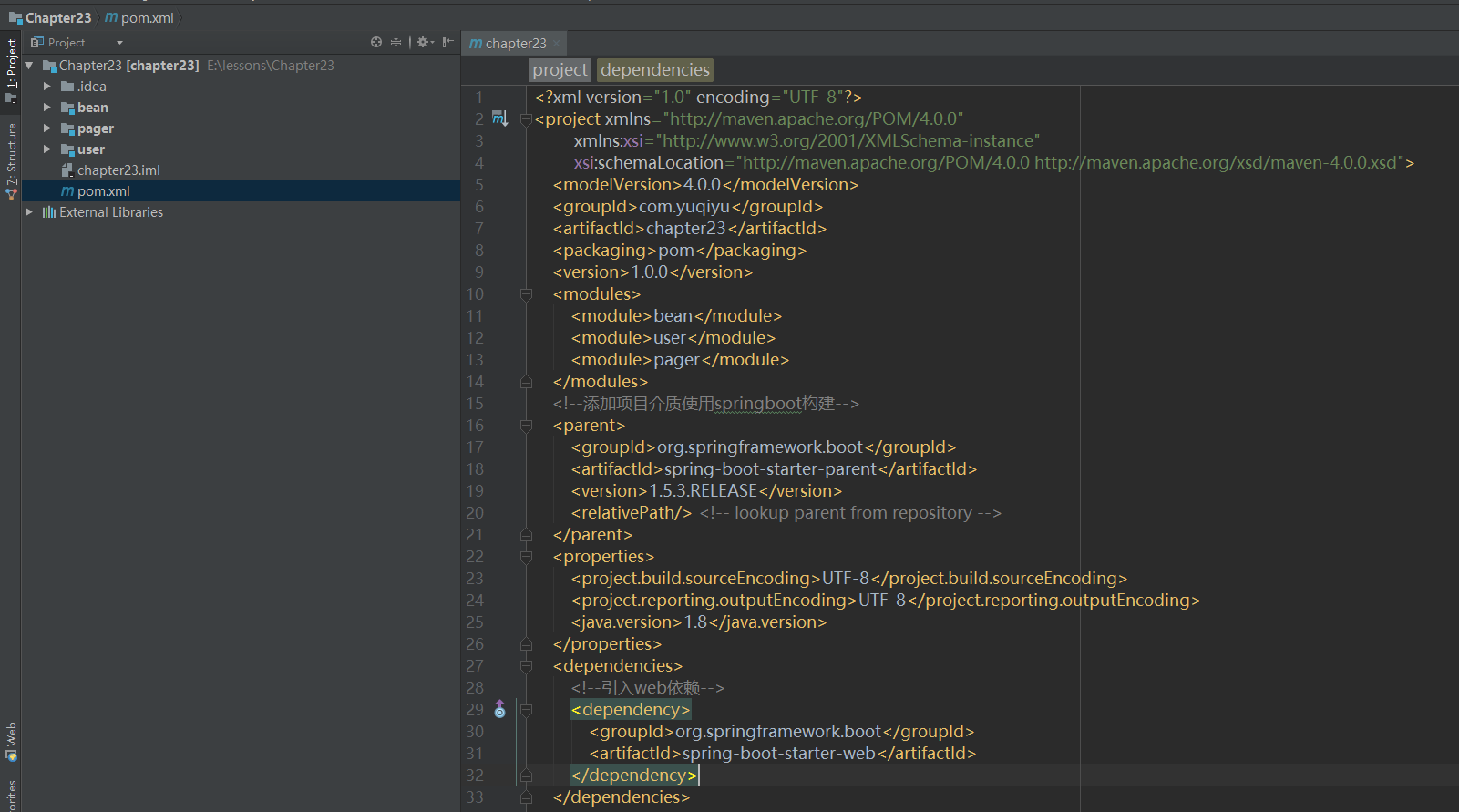Expand the pager module folder
Screen dimensions: 1459x812
47,128
